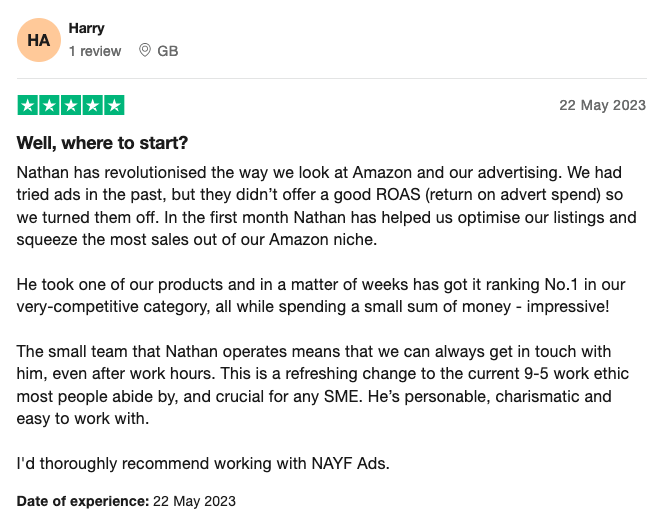Click the GB country label

pyautogui.click(x=167, y=51)
